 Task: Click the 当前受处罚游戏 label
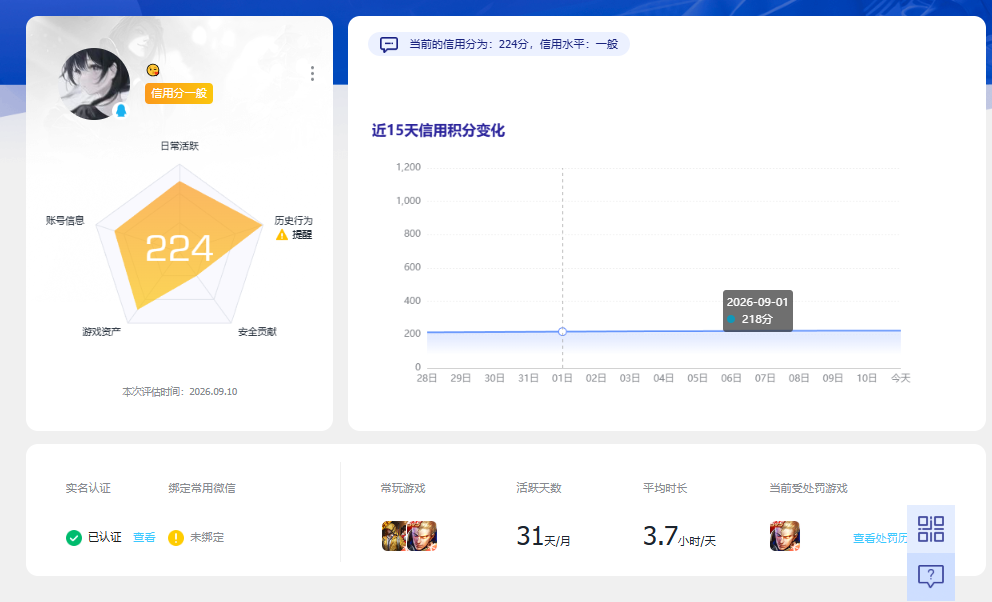click(809, 488)
